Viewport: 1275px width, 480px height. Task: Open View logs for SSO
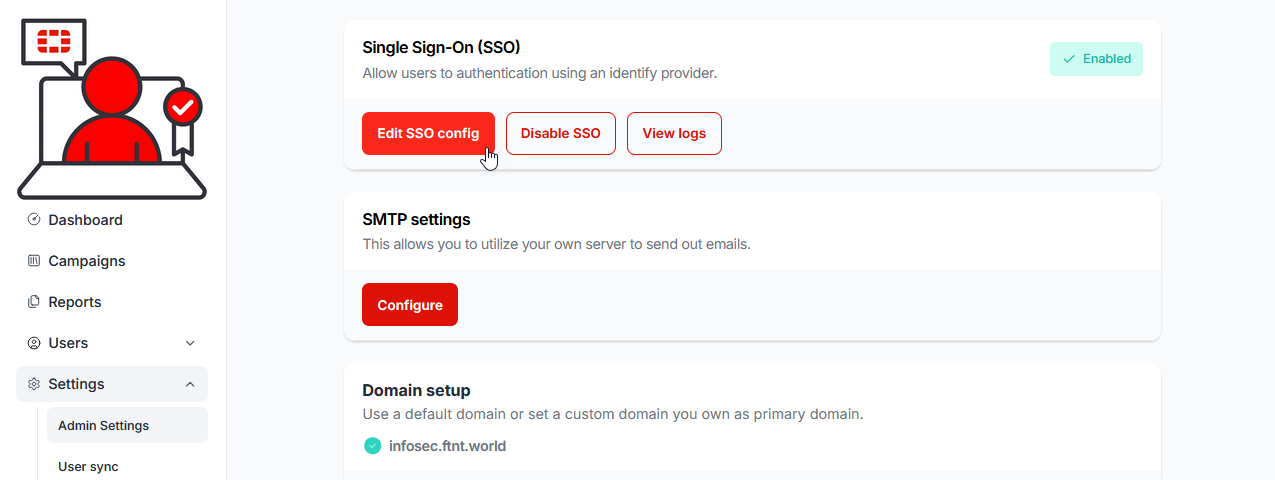[x=674, y=133]
